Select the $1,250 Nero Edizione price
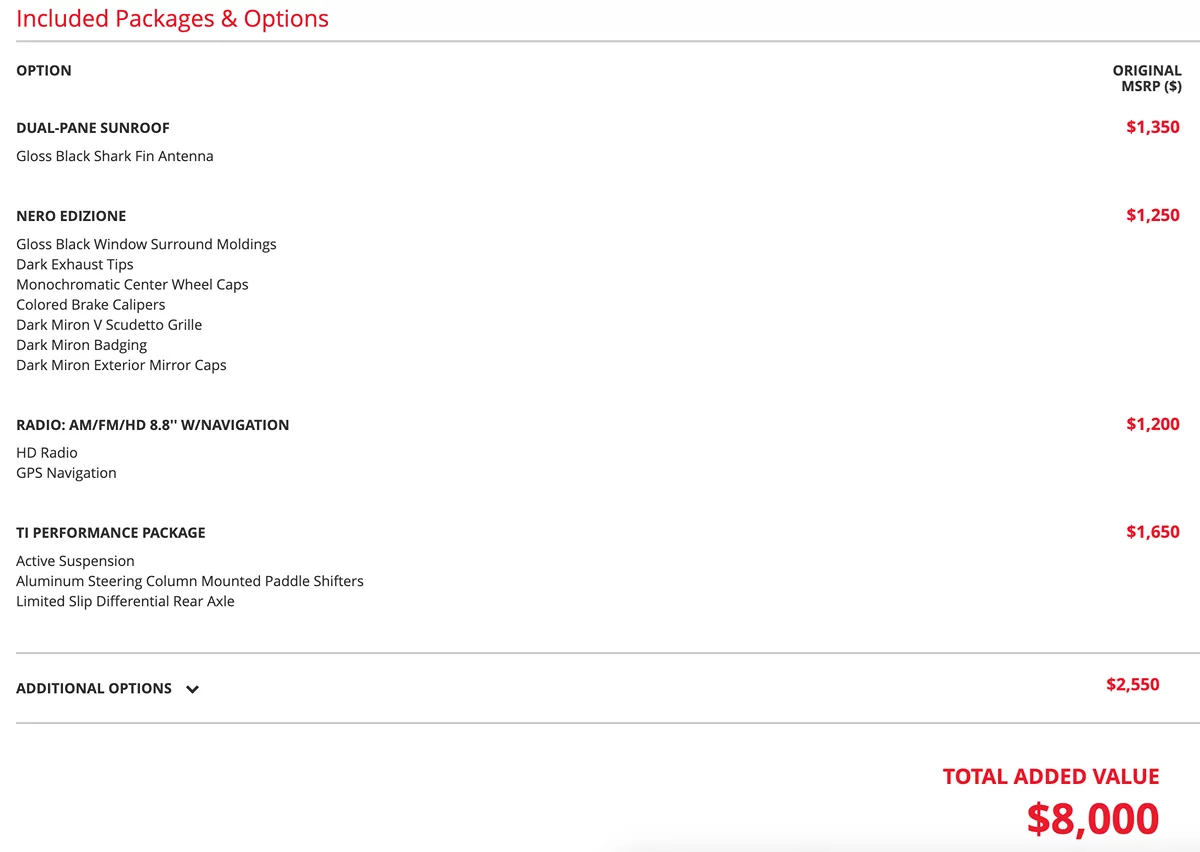This screenshot has width=1200, height=852. (x=1152, y=216)
